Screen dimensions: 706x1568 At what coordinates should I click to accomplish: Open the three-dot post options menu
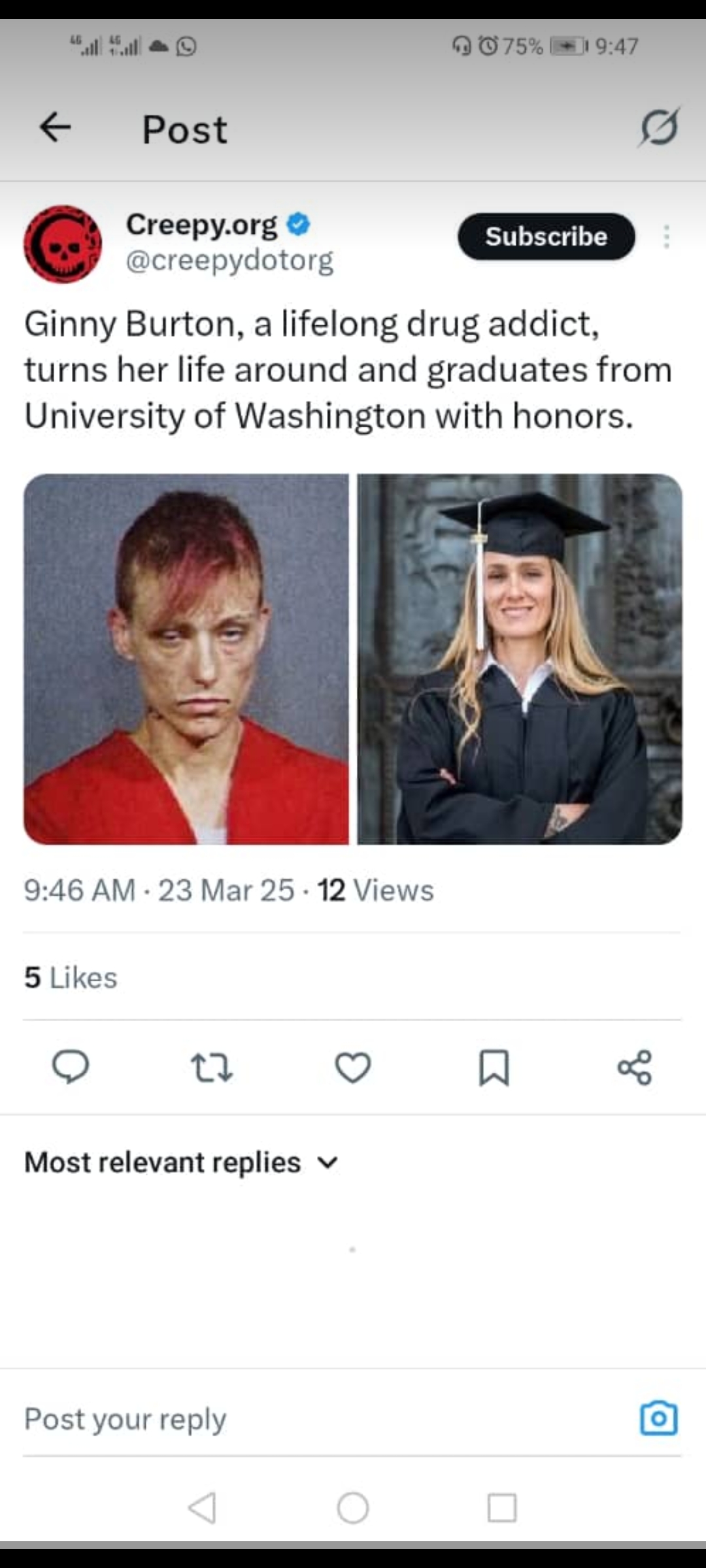(x=666, y=237)
